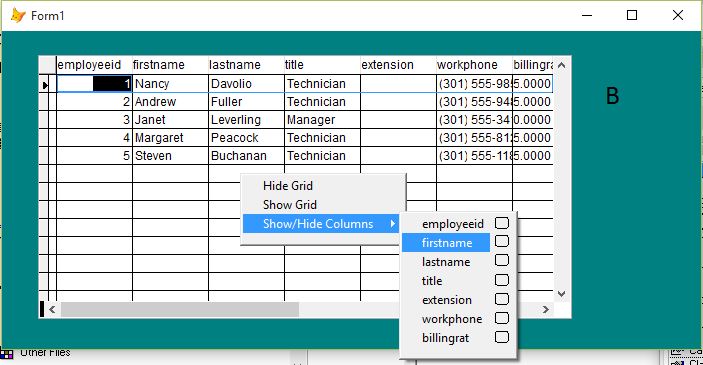703x365 pixels.
Task: Click the horizontal scrollbar thumb
Action: 180,309
